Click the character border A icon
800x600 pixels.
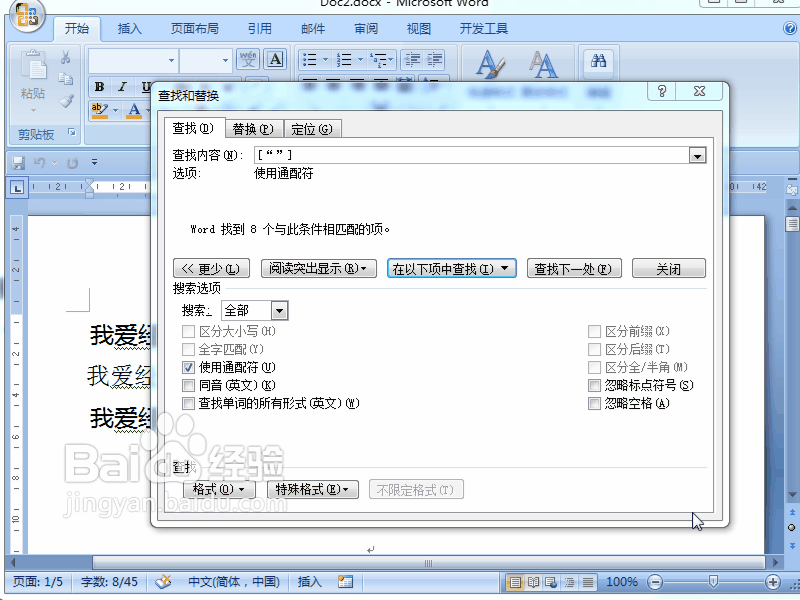pyautogui.click(x=275, y=60)
